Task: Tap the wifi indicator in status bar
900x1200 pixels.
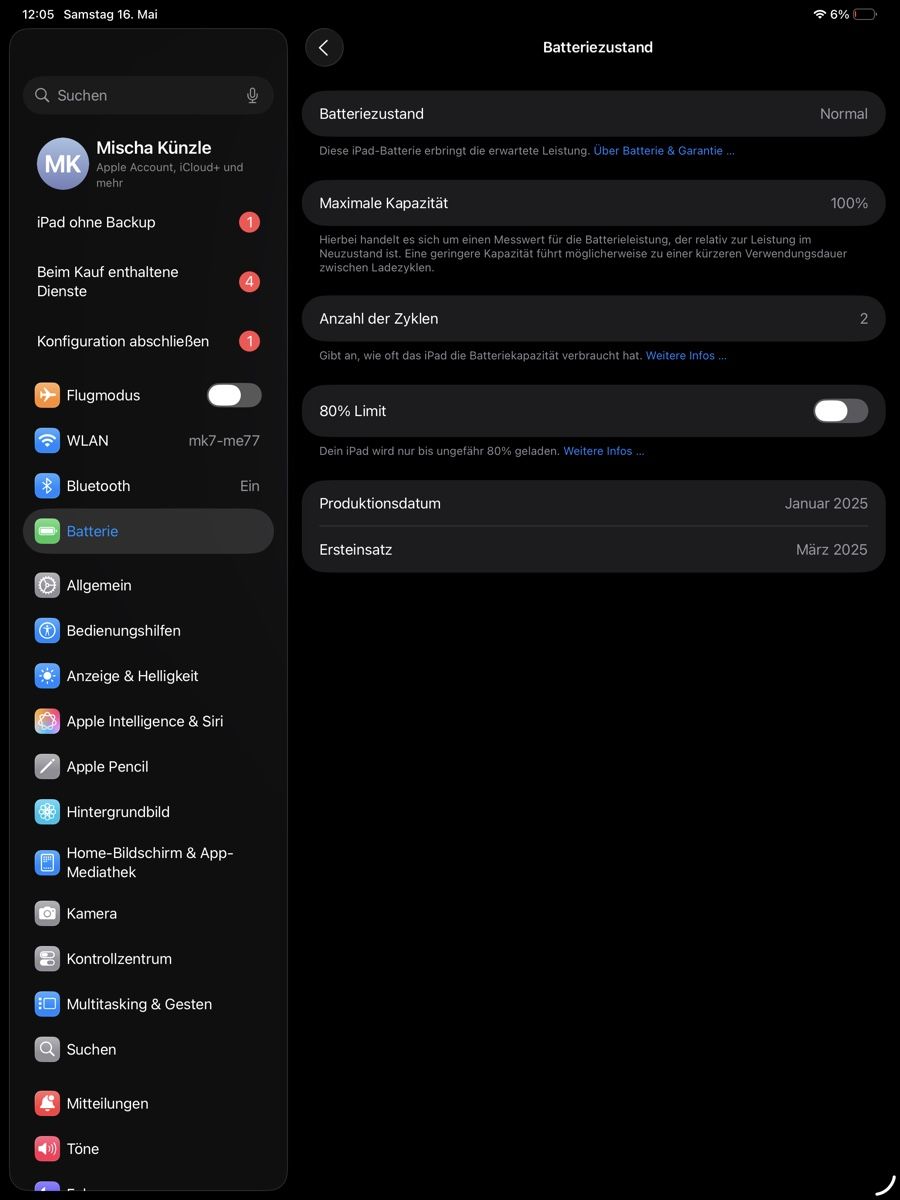Action: (x=820, y=14)
